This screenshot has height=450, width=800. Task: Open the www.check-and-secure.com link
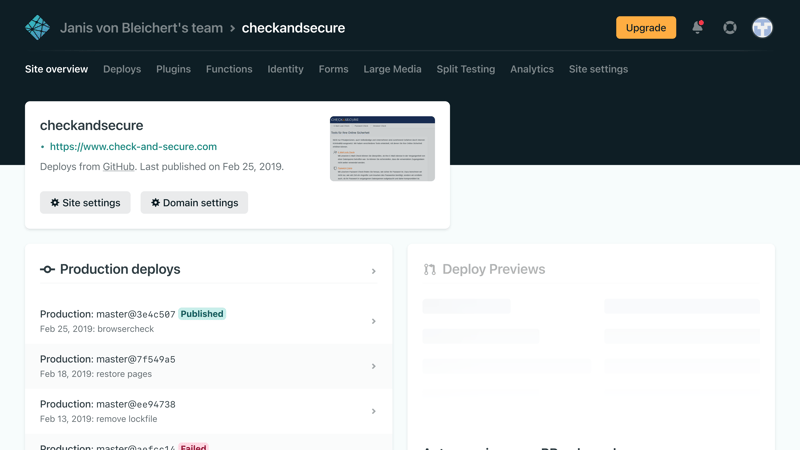click(133, 146)
